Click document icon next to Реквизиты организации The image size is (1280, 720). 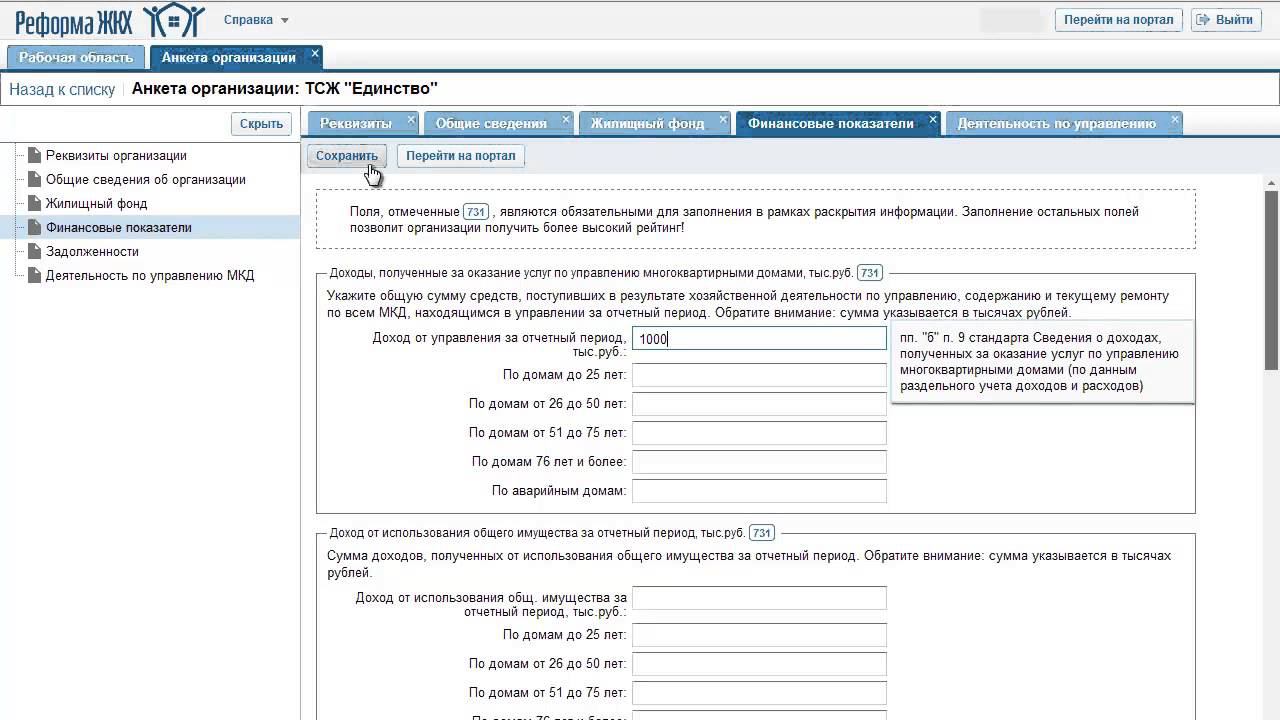click(x=35, y=155)
